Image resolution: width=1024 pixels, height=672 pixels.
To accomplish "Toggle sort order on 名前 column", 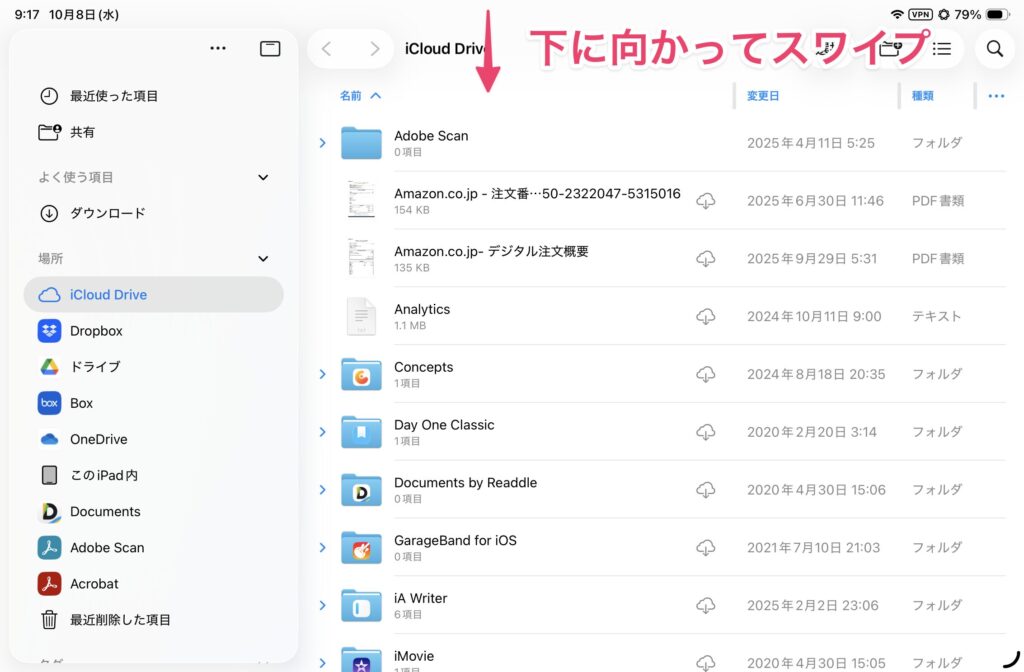I will 360,96.
